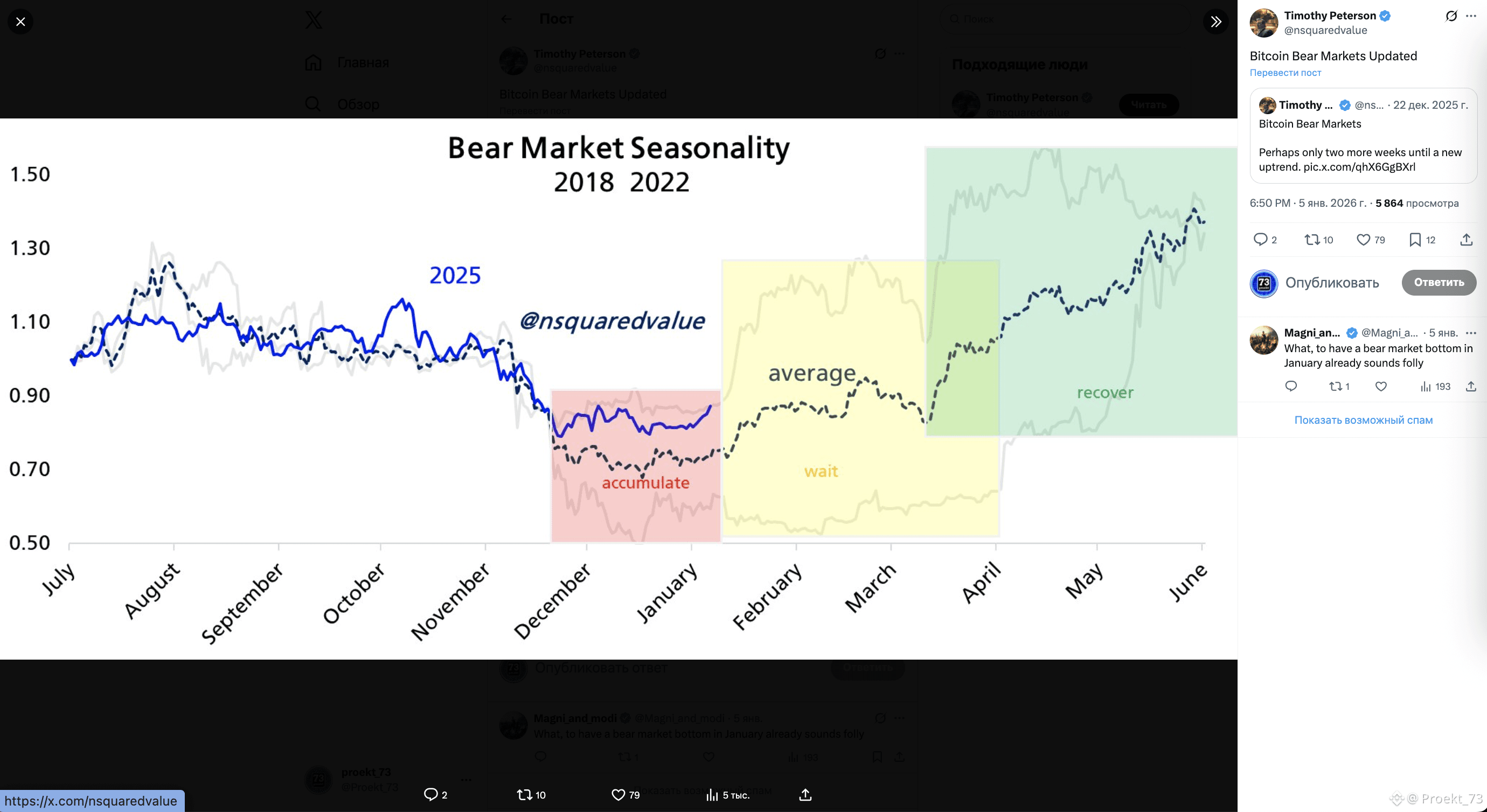Click the translate post link
Image resolution: width=1487 pixels, height=812 pixels.
(1285, 73)
